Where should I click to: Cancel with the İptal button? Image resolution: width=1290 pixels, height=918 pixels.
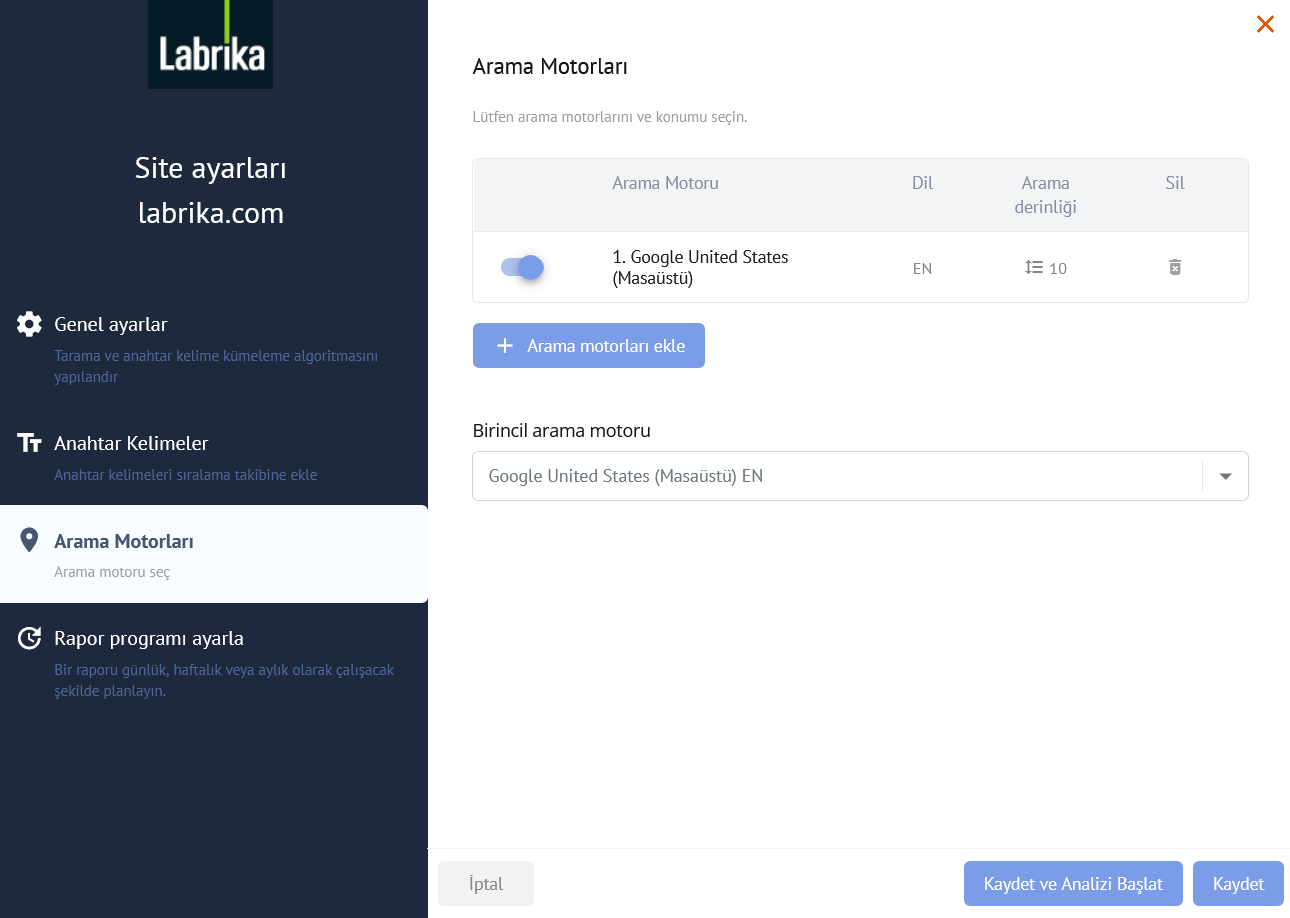point(486,883)
